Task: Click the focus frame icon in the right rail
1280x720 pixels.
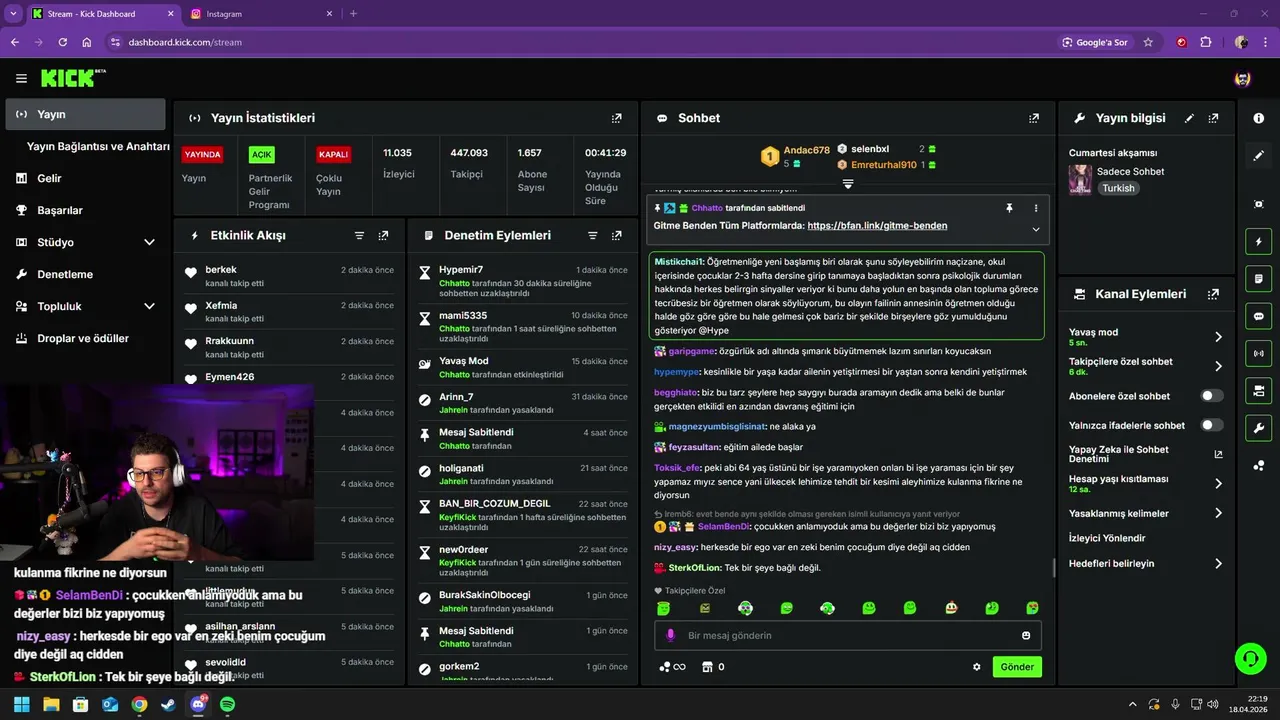Action: click(1258, 204)
